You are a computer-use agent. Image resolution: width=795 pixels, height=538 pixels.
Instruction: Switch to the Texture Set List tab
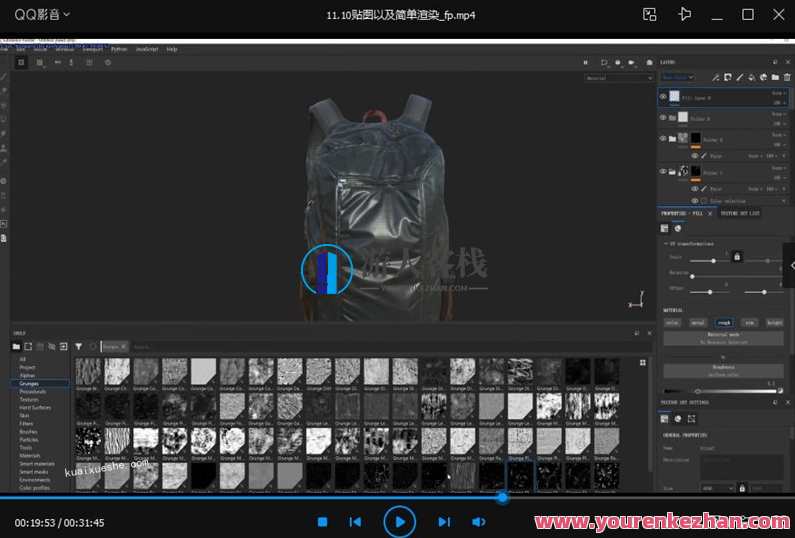point(741,213)
